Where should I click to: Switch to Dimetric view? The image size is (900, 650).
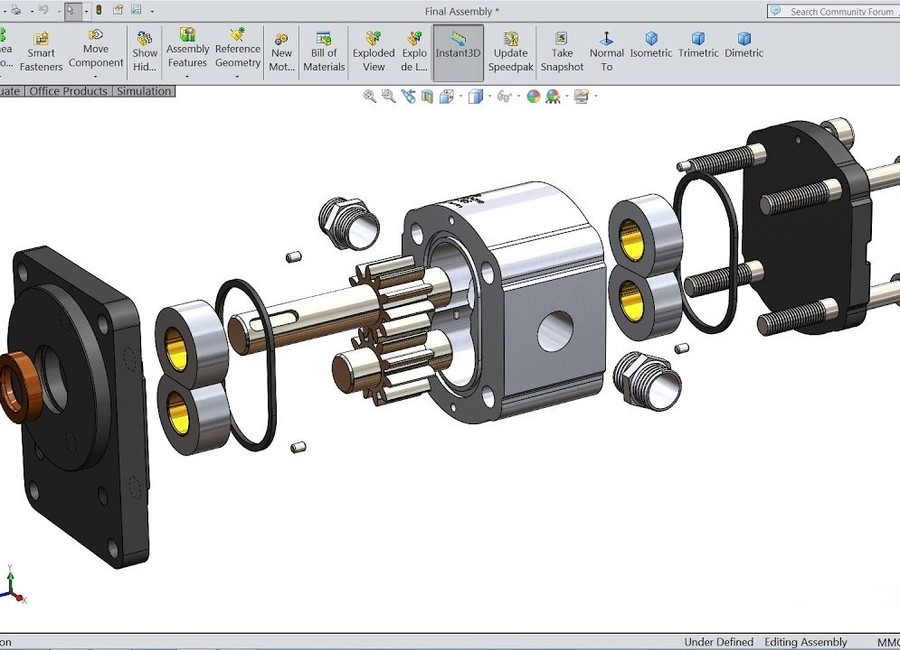[744, 45]
